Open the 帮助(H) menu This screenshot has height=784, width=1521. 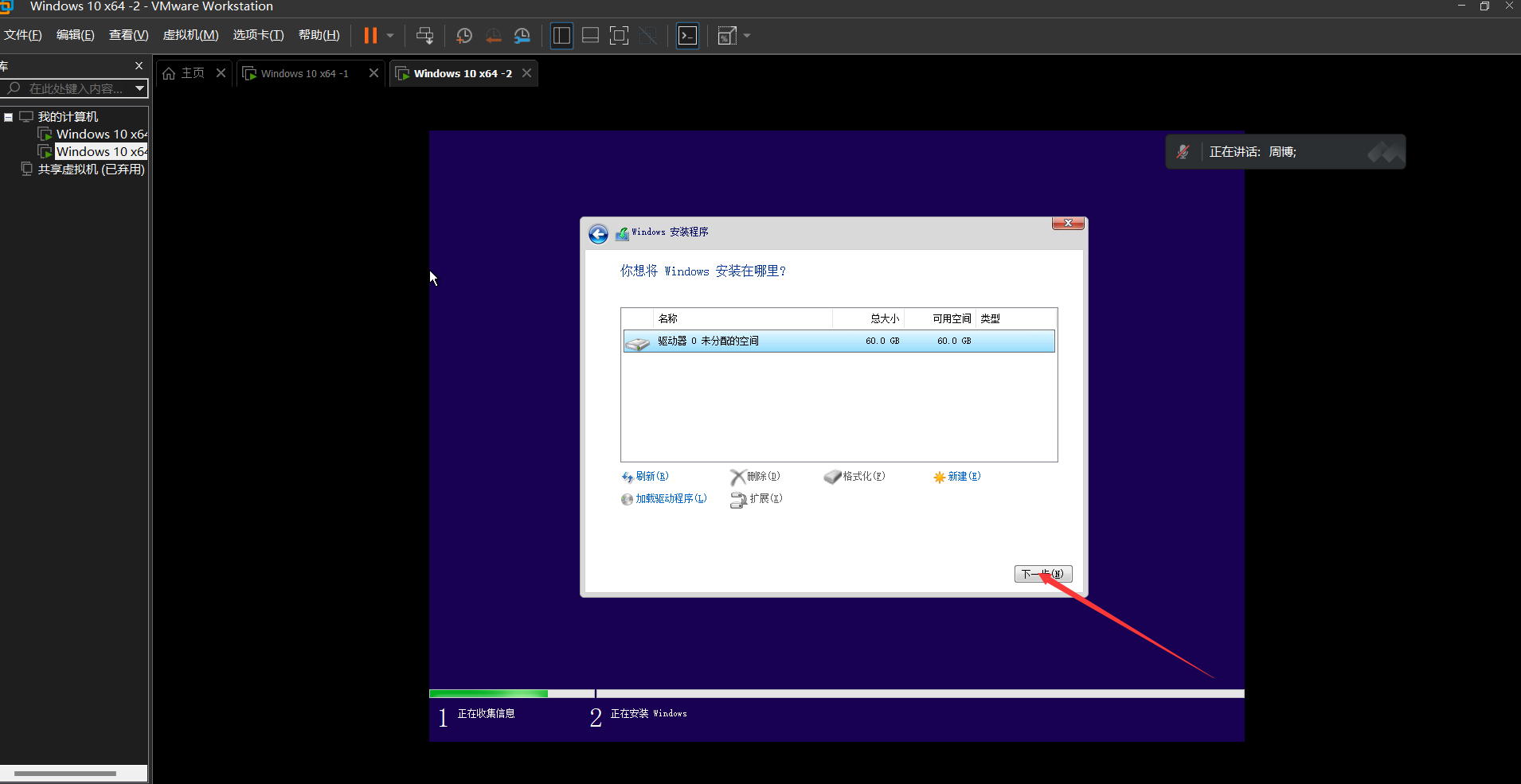coord(319,35)
